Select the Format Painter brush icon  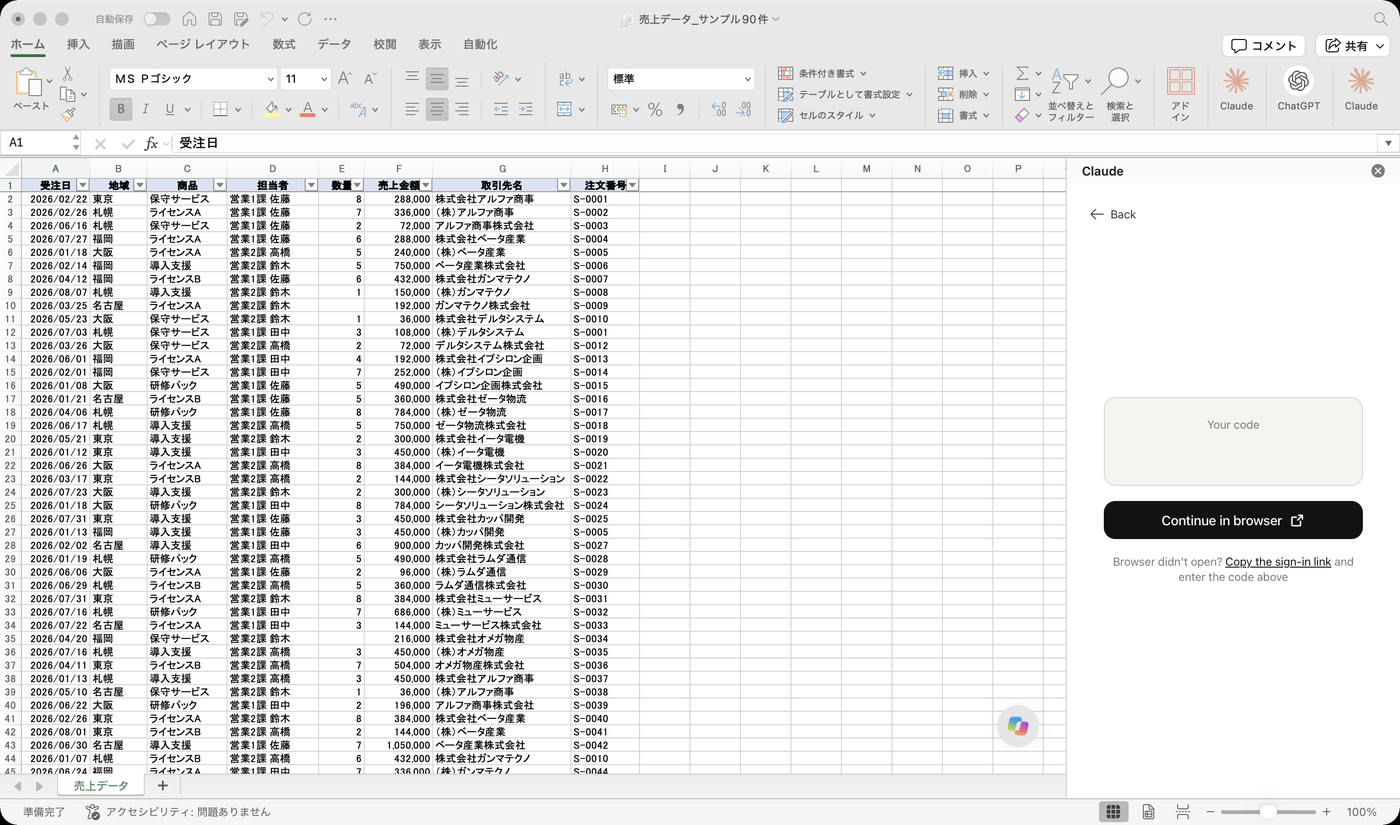click(x=68, y=114)
